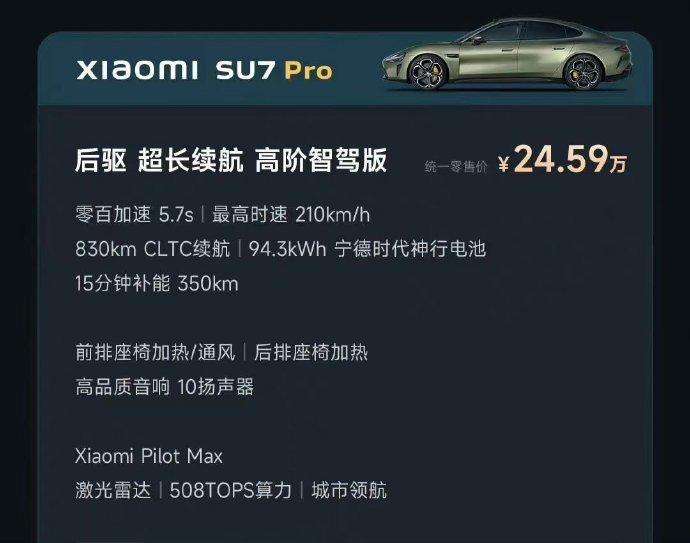Click the front wheel of the car
Viewport: 690px width, 543px height.
[427, 72]
